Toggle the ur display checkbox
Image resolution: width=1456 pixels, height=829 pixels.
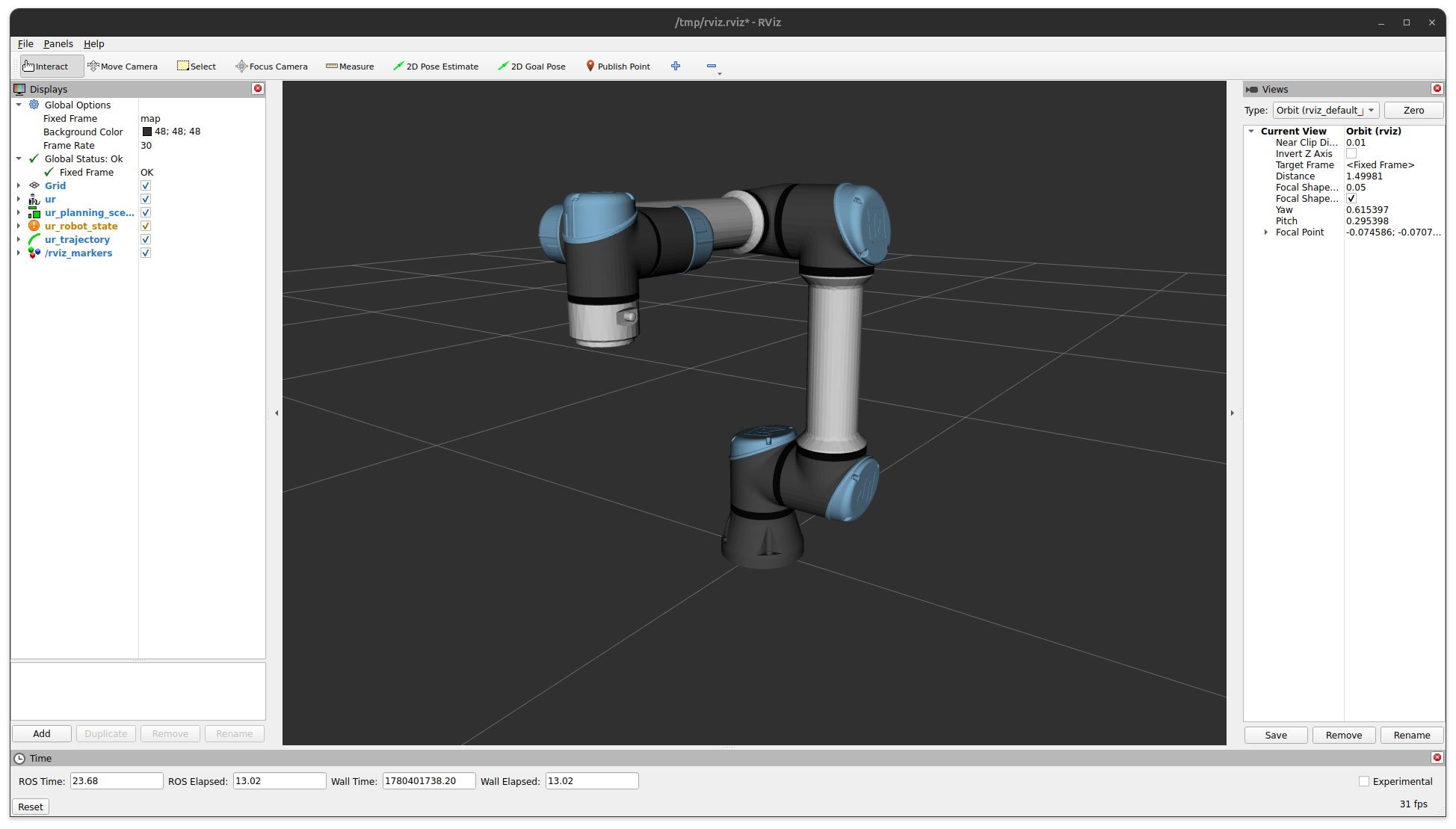coord(146,199)
